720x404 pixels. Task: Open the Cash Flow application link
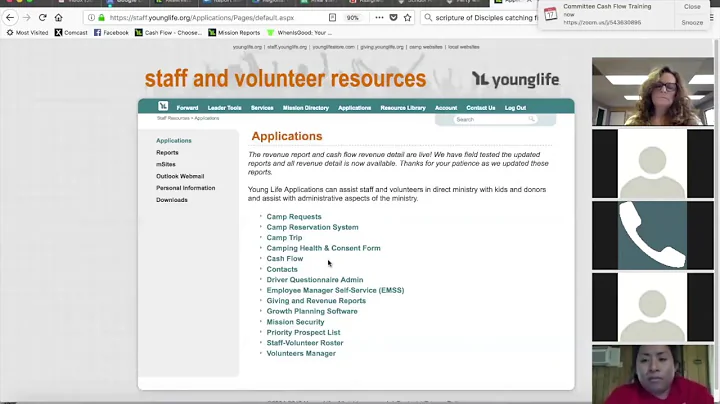point(285,259)
